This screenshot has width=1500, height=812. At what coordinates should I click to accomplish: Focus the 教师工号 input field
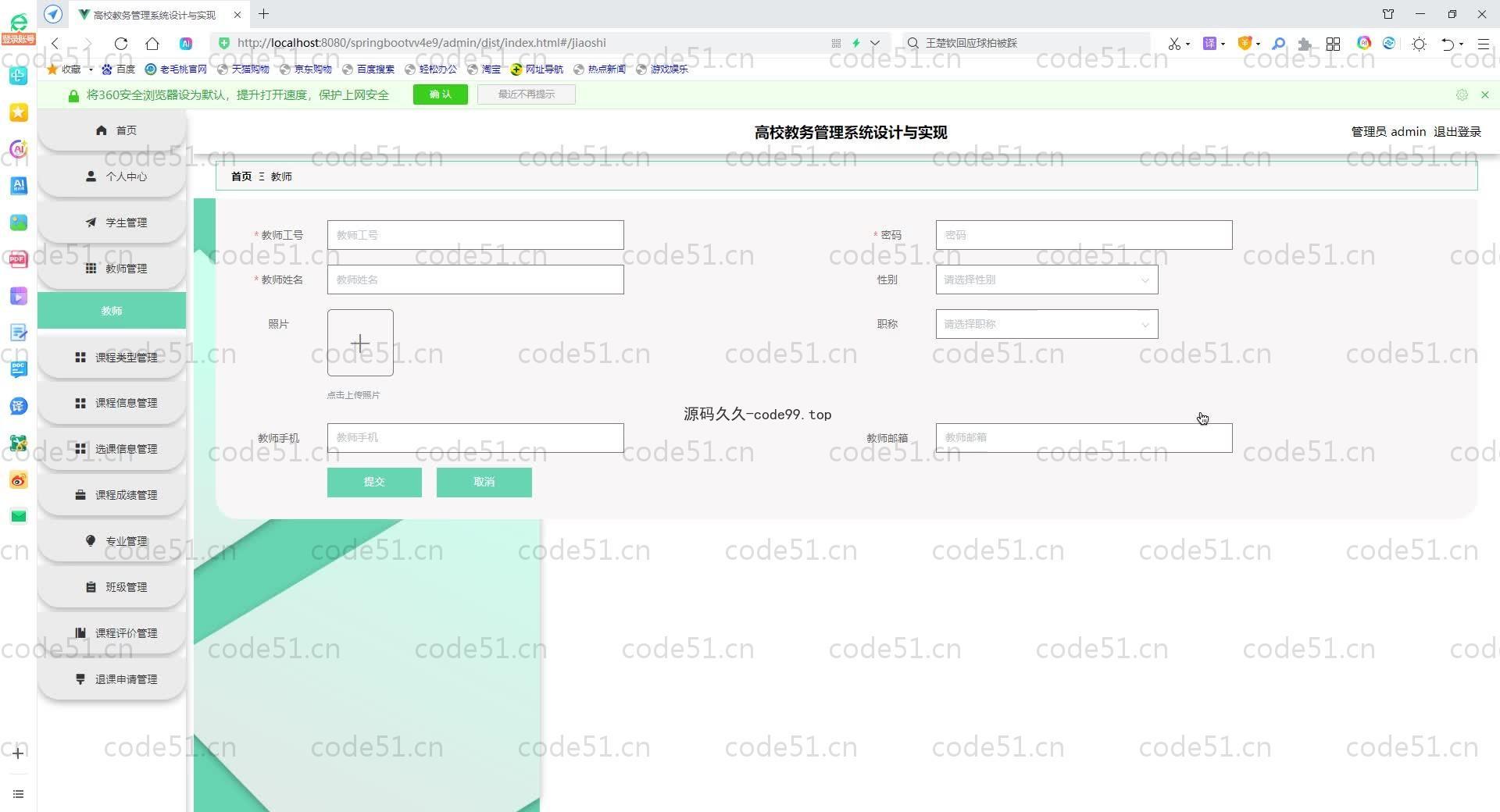point(475,235)
